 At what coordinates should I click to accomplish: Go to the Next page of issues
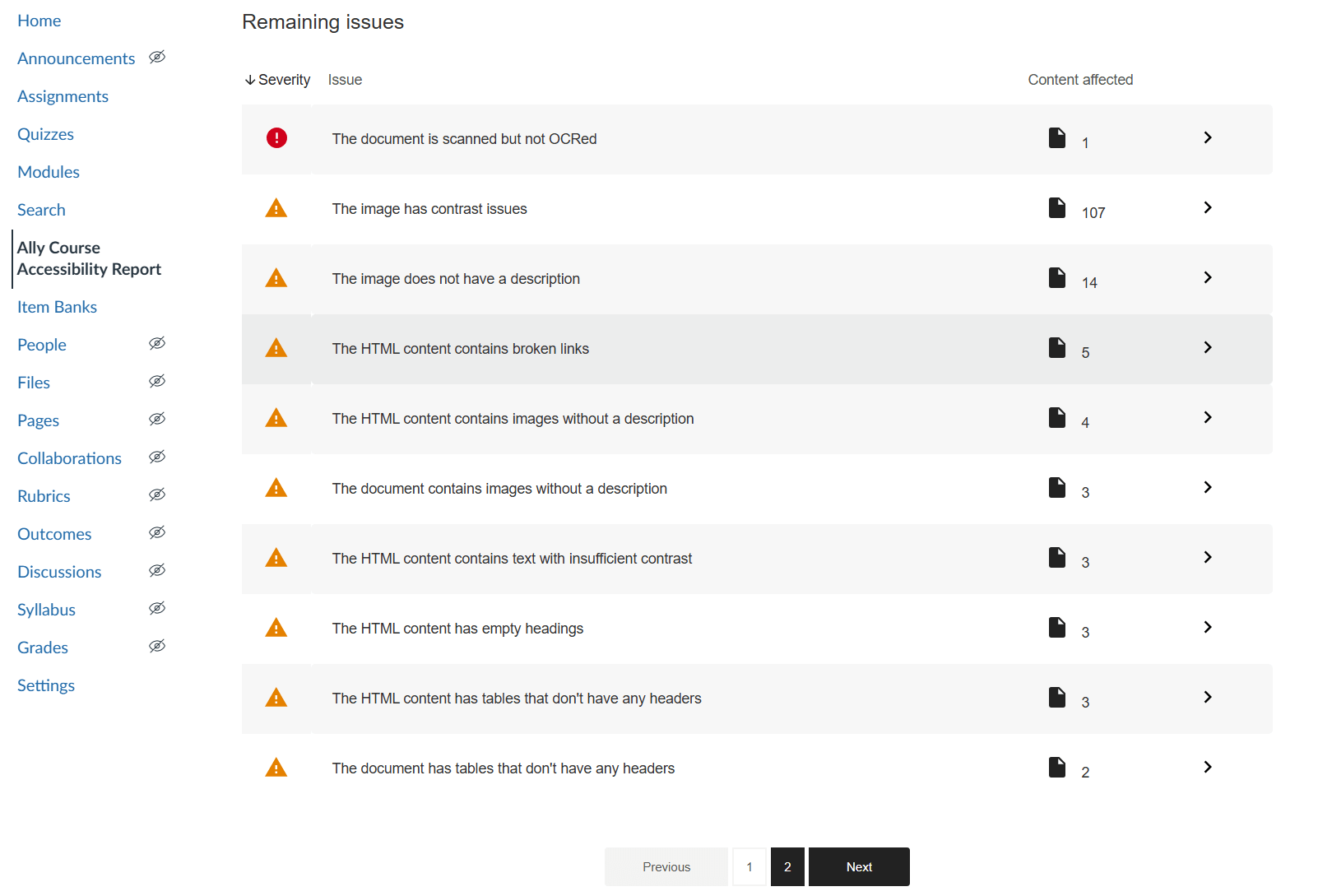859,866
